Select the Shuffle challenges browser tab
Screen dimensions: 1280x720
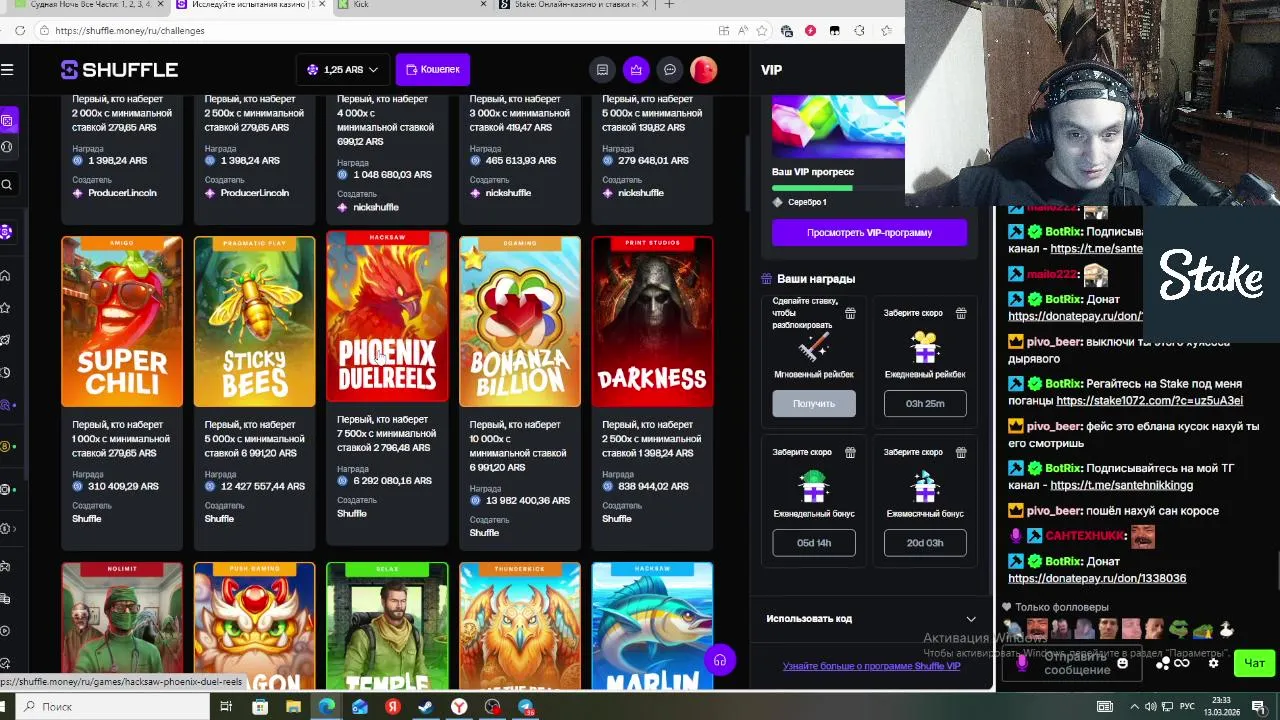(x=250, y=5)
